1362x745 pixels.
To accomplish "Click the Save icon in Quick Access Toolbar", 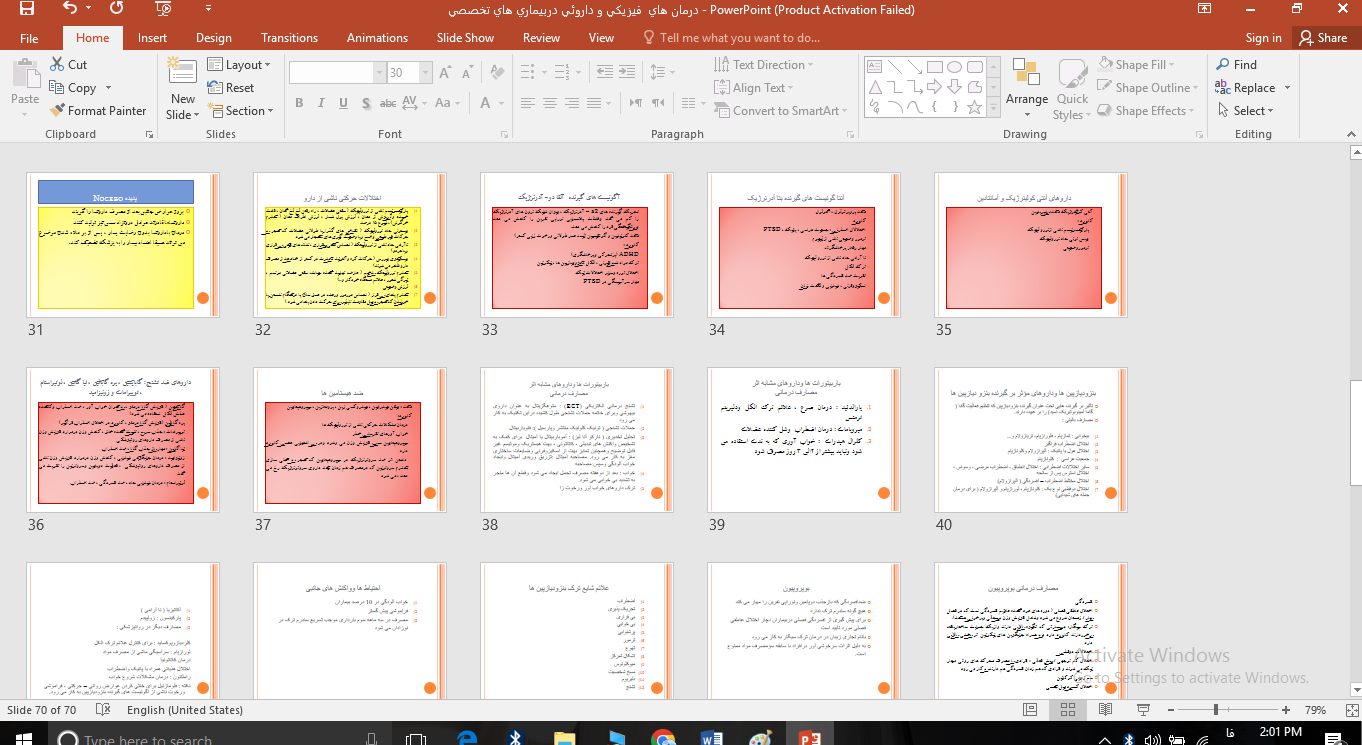I will 26,9.
